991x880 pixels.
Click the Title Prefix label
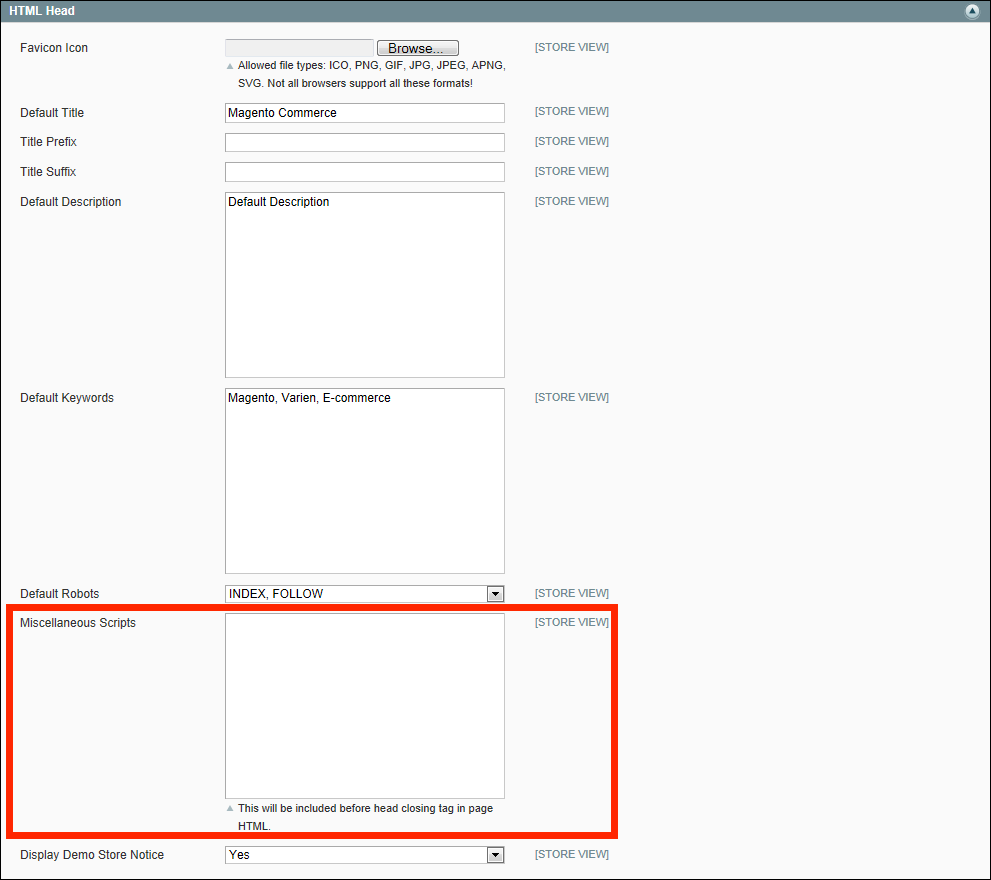pos(48,142)
